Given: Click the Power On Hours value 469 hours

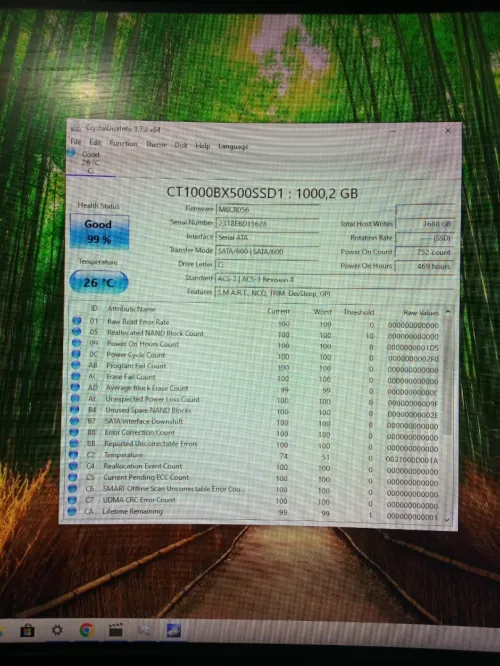Looking at the screenshot, I should click(x=424, y=266).
